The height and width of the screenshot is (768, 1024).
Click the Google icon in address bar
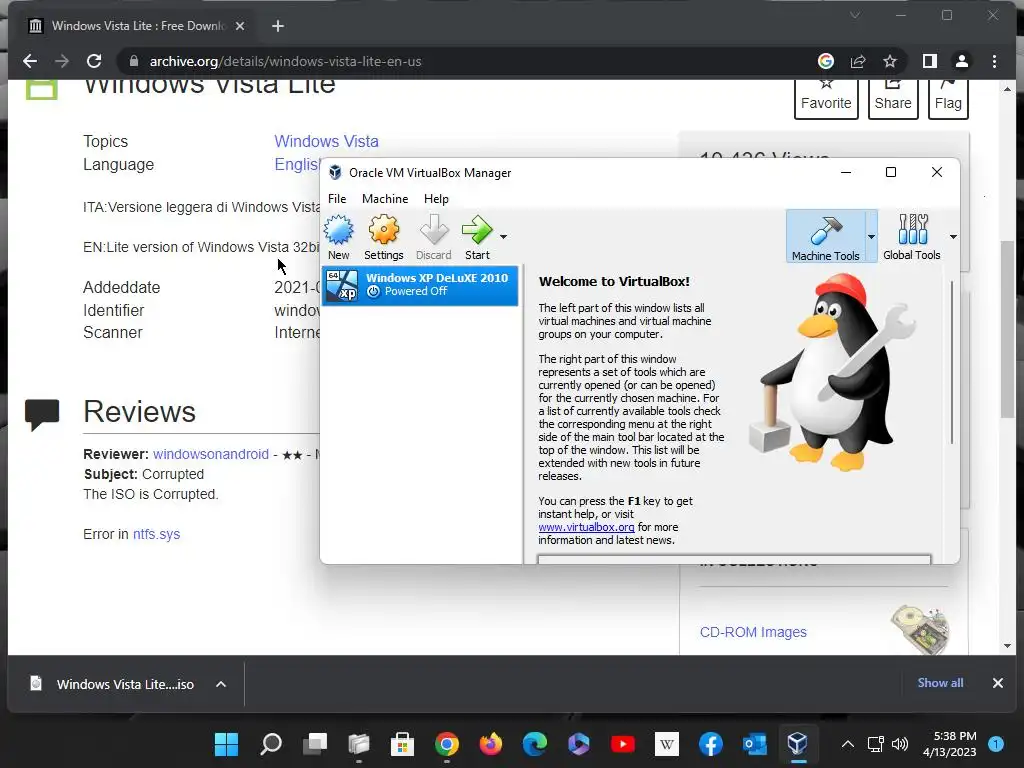(x=825, y=61)
